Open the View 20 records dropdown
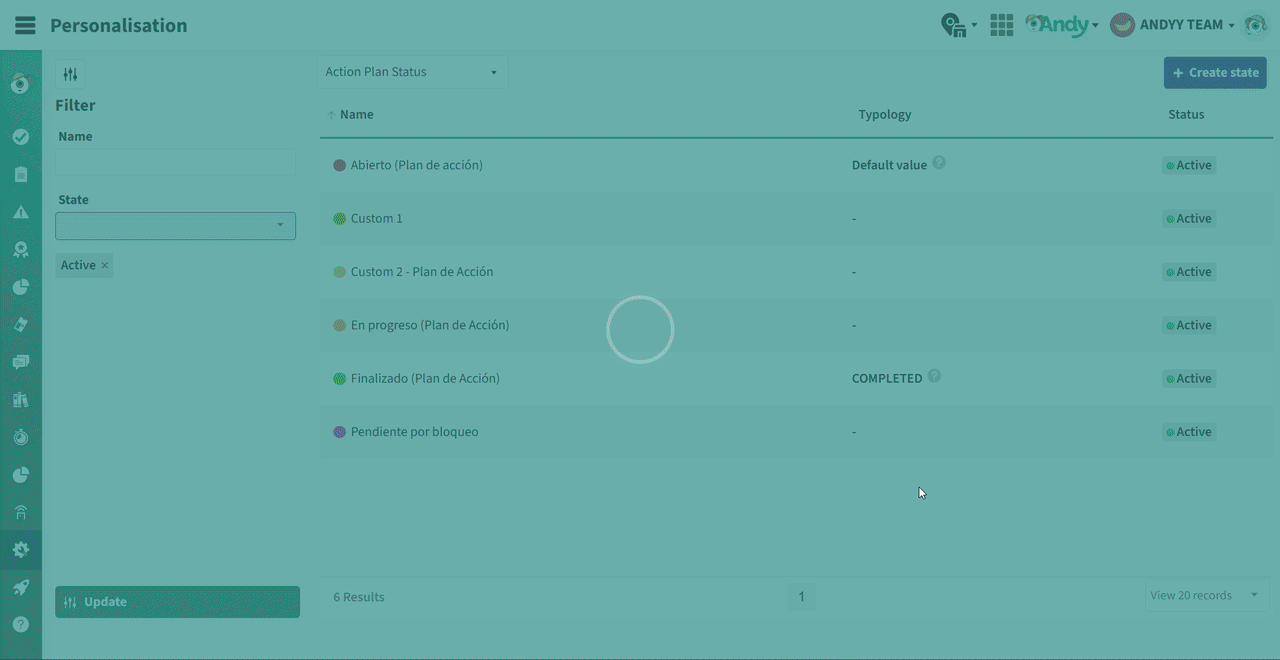The image size is (1280, 660). coord(1205,595)
